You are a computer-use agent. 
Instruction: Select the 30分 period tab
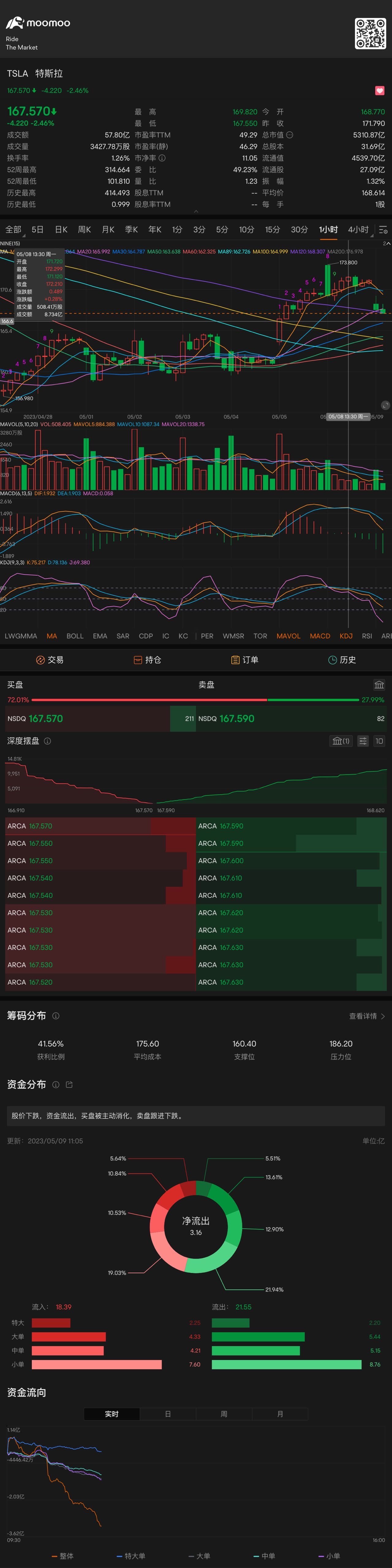[x=300, y=229]
